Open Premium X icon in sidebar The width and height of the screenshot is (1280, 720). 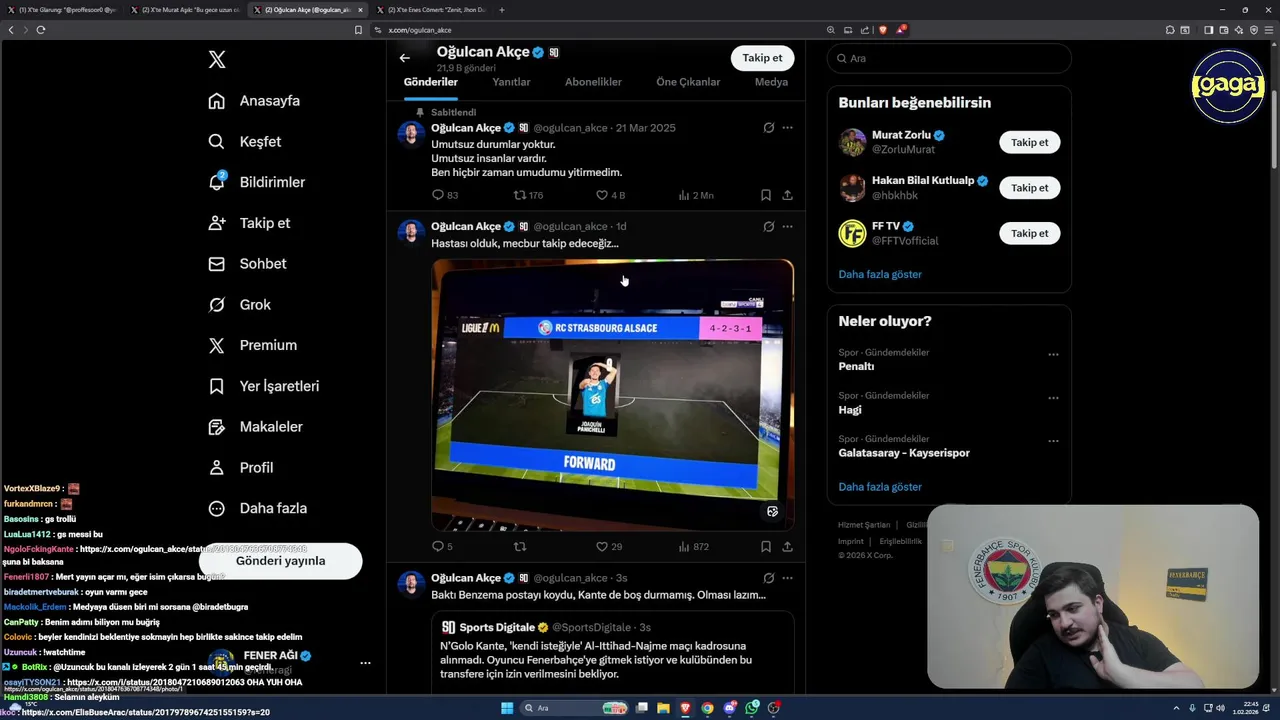coord(216,345)
